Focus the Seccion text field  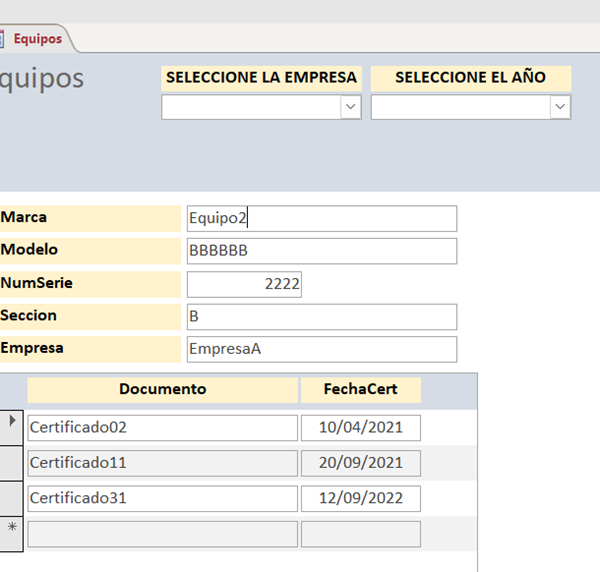[321, 317]
